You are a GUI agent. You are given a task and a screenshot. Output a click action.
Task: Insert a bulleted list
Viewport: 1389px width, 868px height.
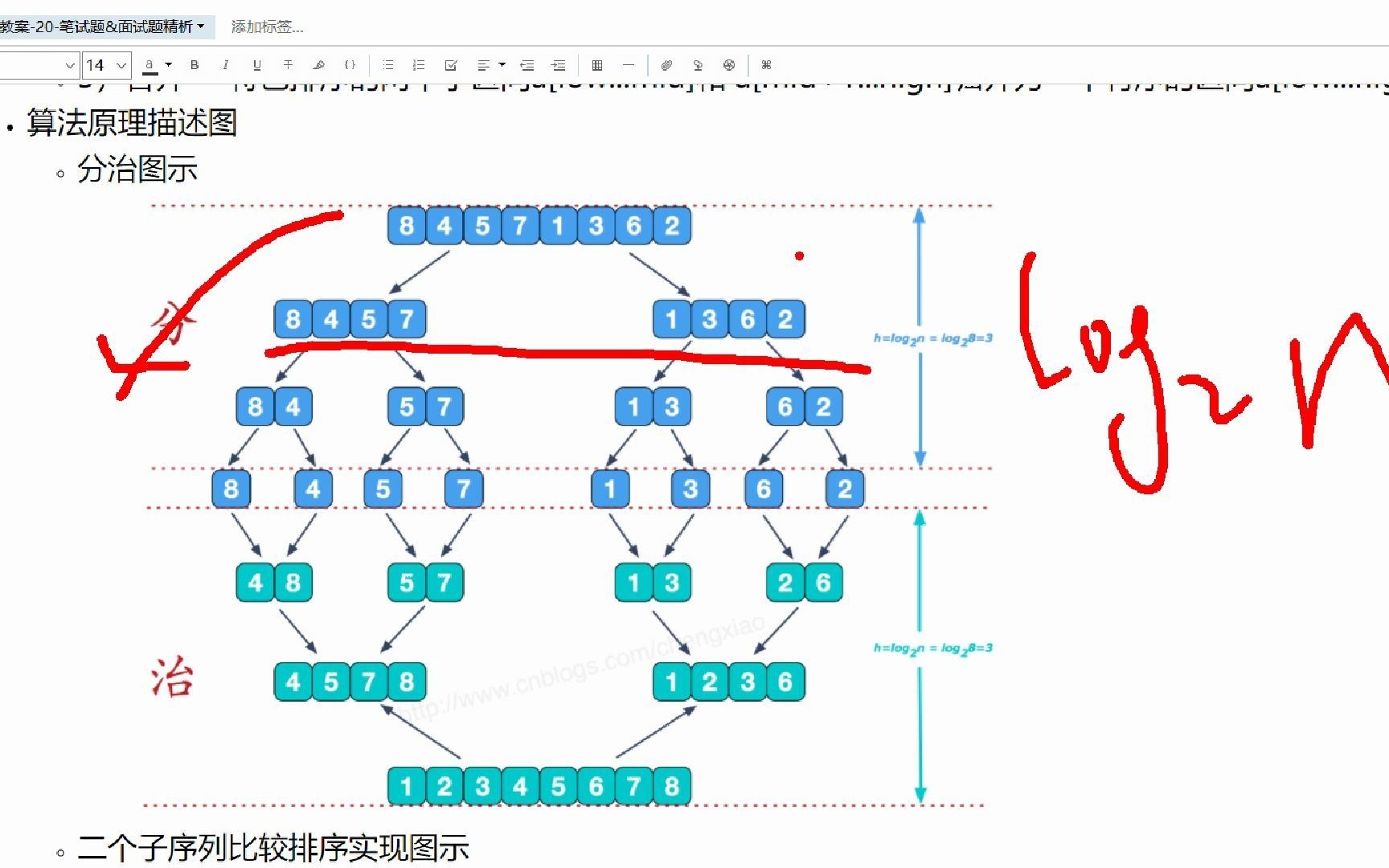[x=388, y=65]
